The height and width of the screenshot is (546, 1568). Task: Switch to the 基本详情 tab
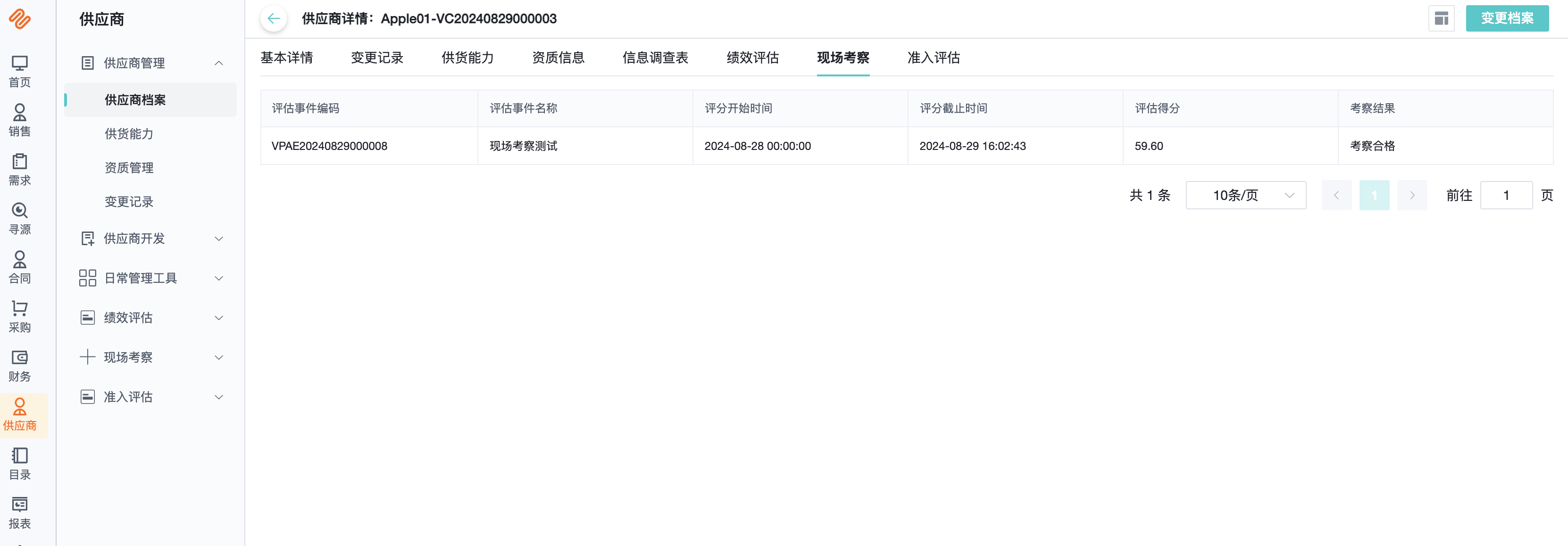click(287, 58)
